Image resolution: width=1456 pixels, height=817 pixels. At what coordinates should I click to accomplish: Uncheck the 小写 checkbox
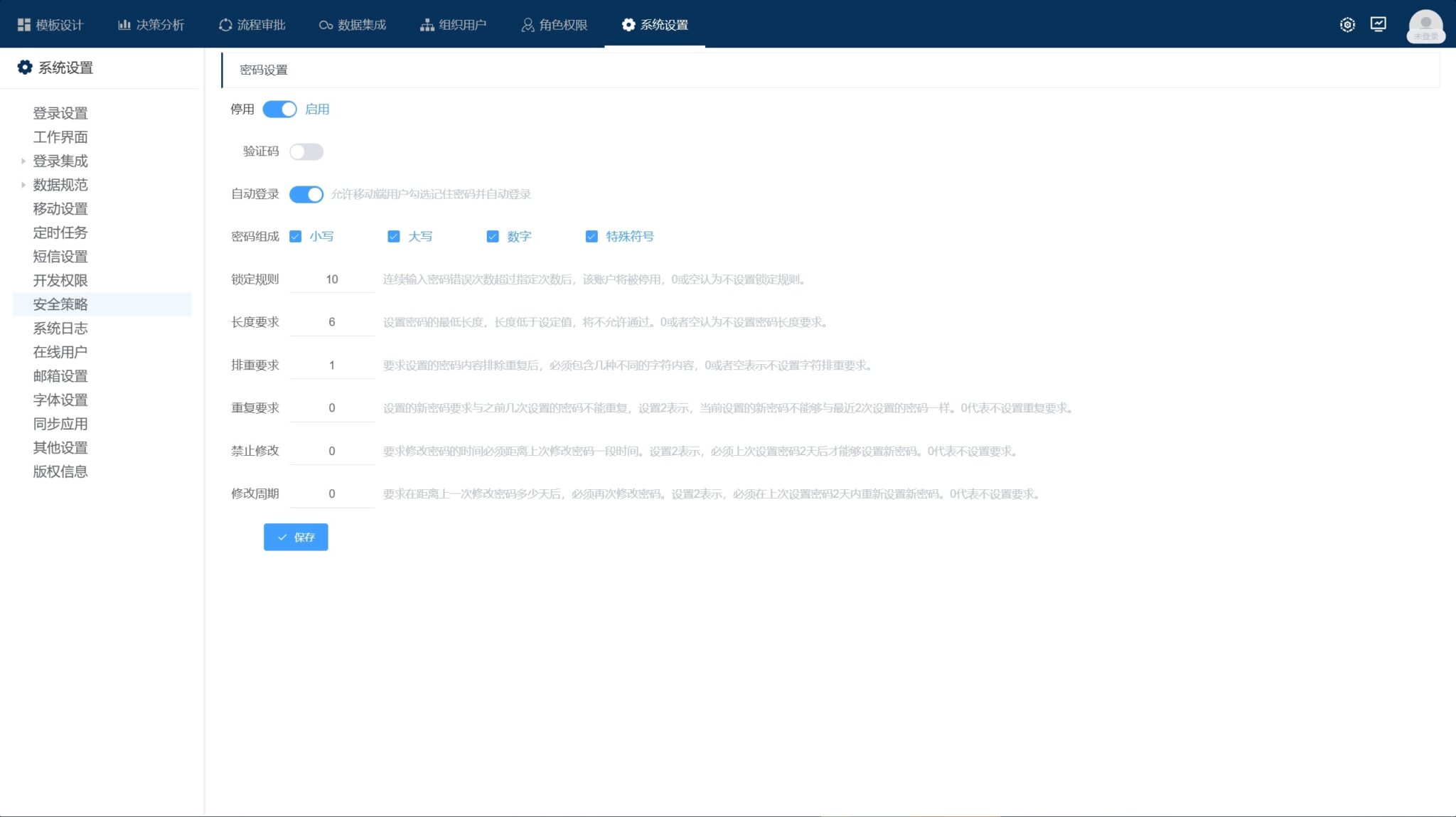(296, 236)
